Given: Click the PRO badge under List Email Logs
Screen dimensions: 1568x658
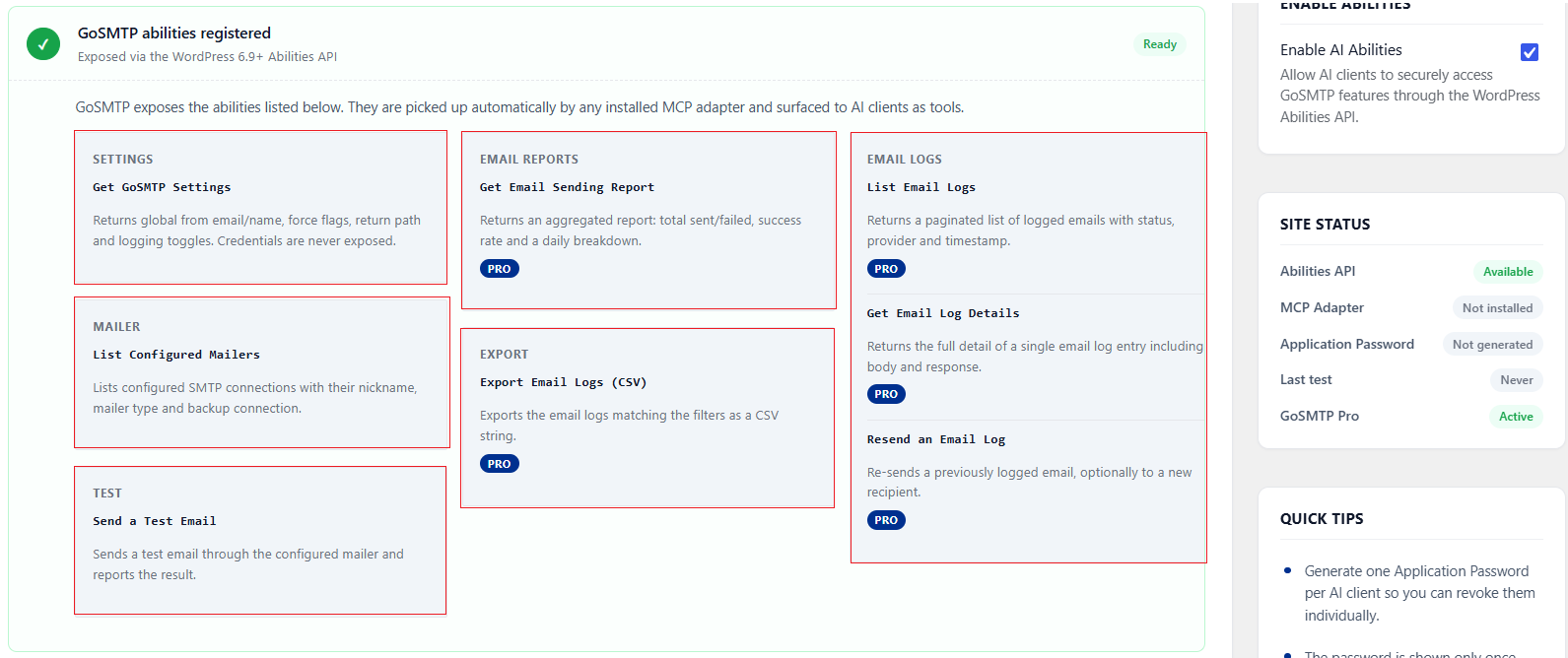Looking at the screenshot, I should [x=886, y=269].
